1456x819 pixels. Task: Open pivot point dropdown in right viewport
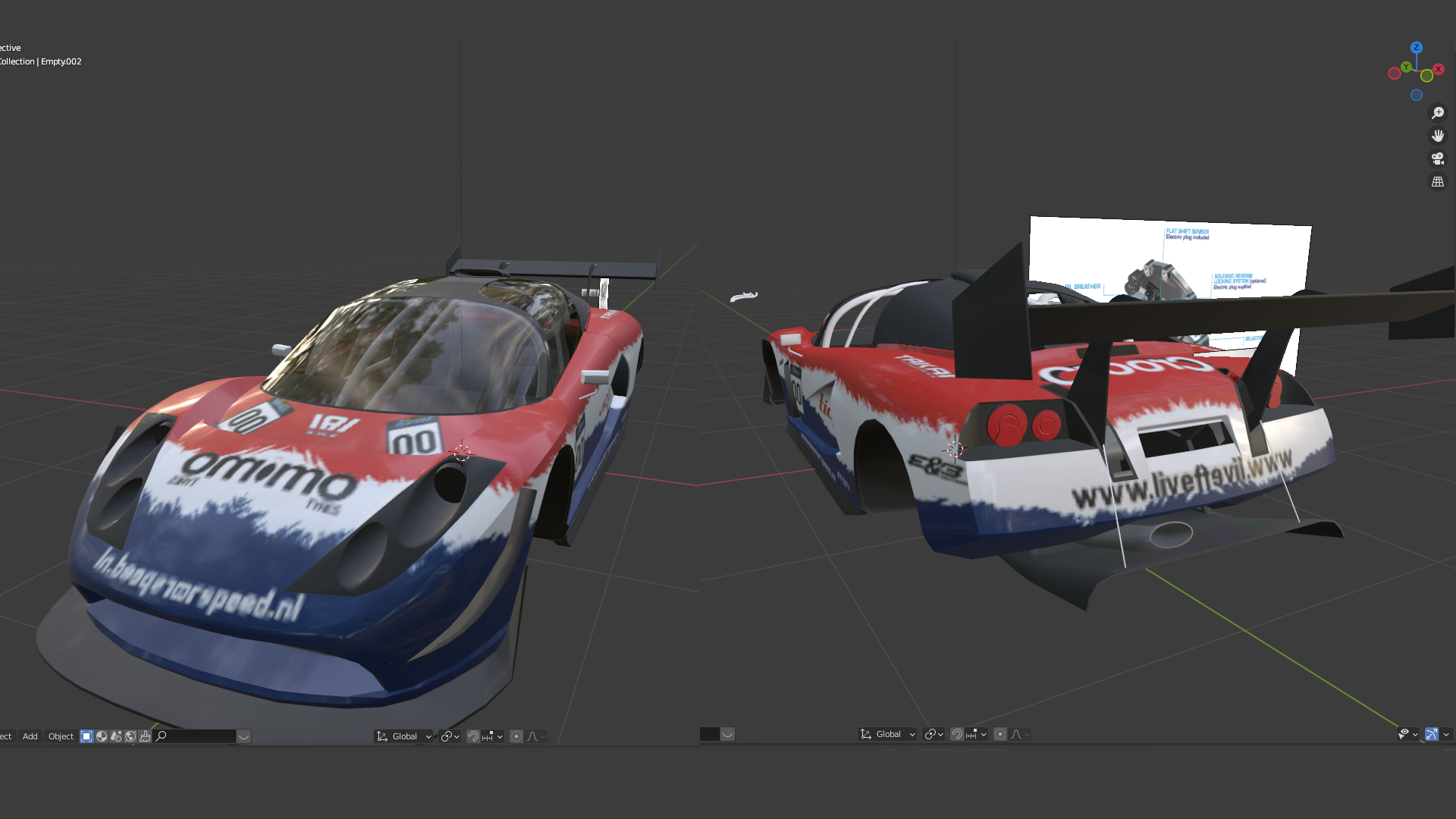tap(934, 734)
